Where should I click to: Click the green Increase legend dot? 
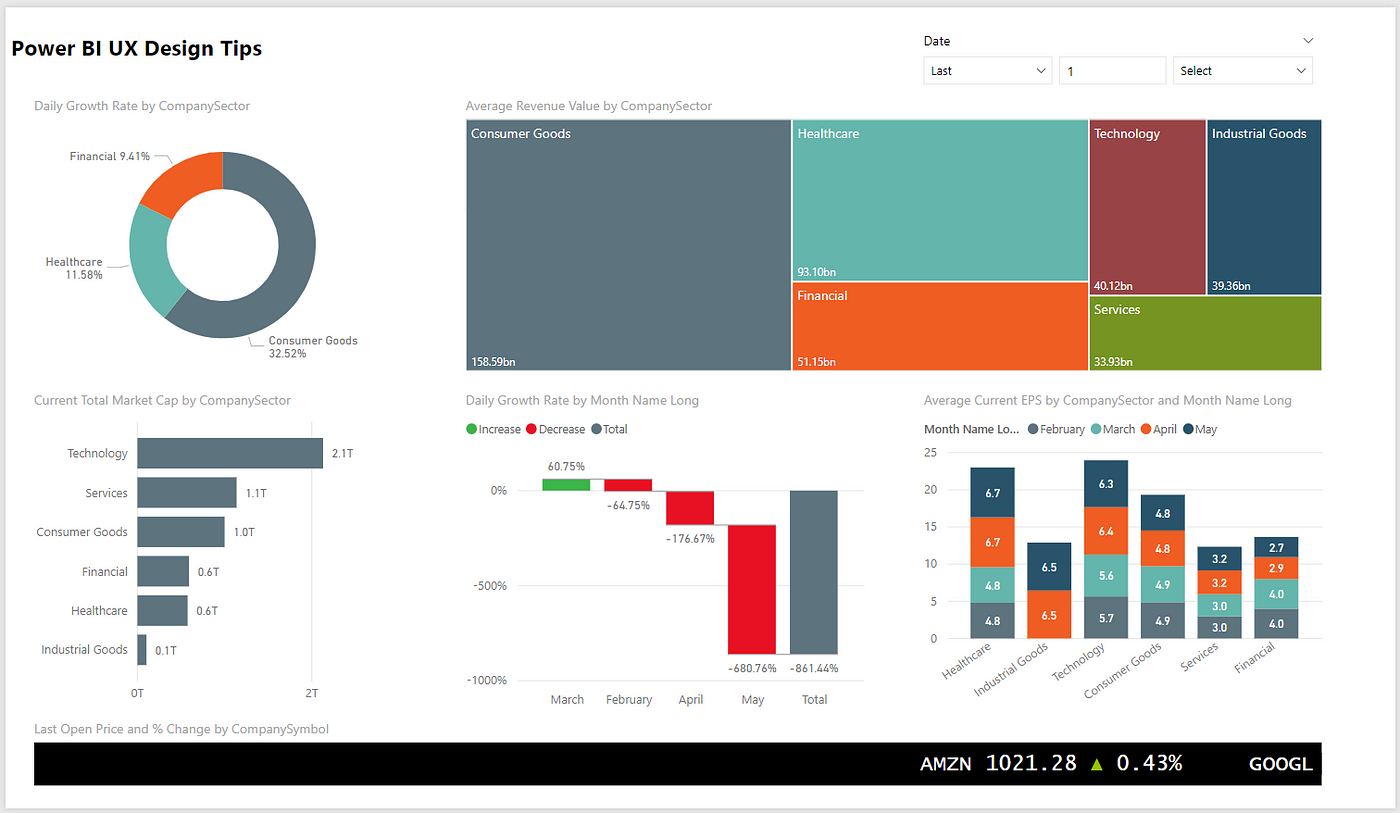(471, 429)
